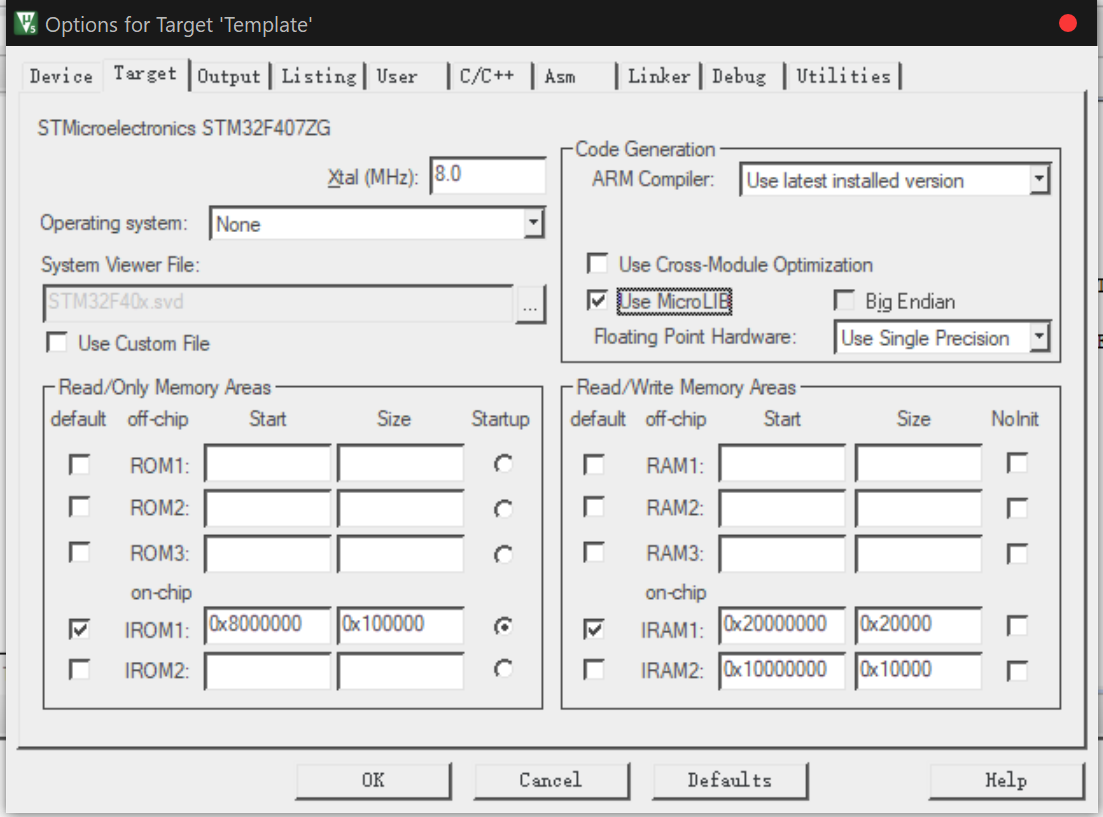
Task: Click the IRAM1 Start field showing 0x20000000
Action: [x=782, y=625]
